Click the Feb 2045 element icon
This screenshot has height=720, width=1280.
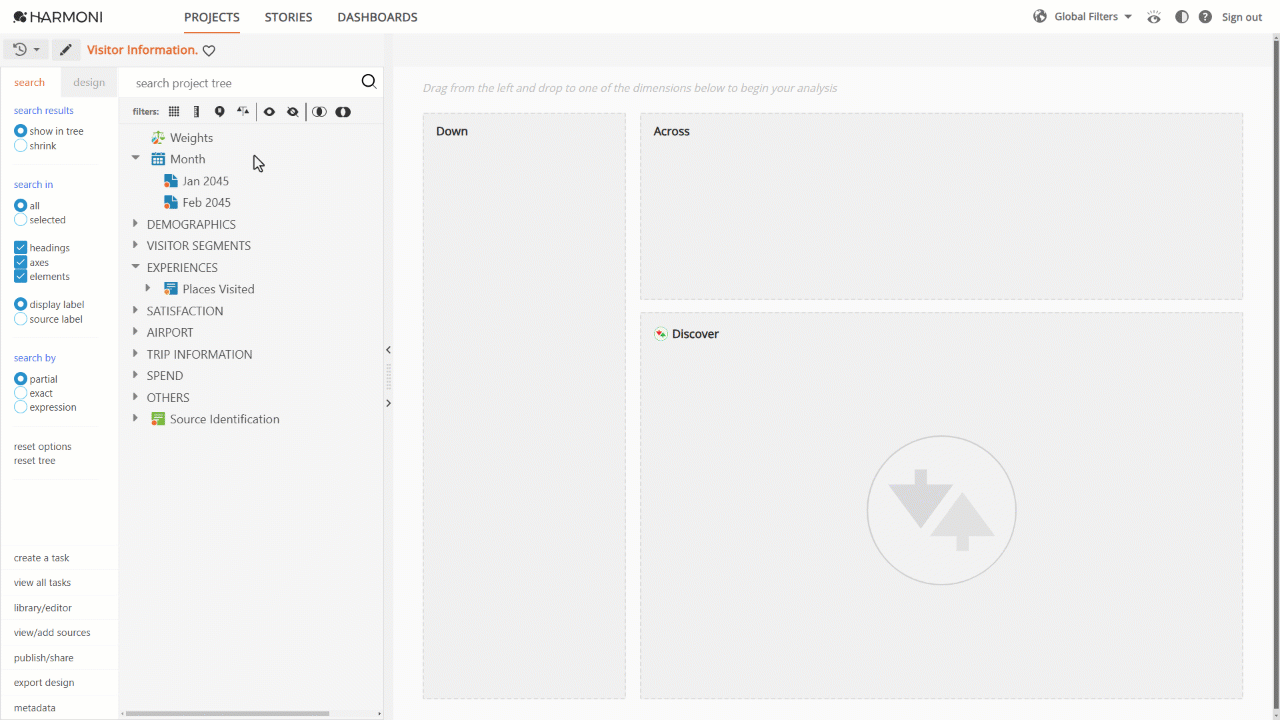coord(171,202)
